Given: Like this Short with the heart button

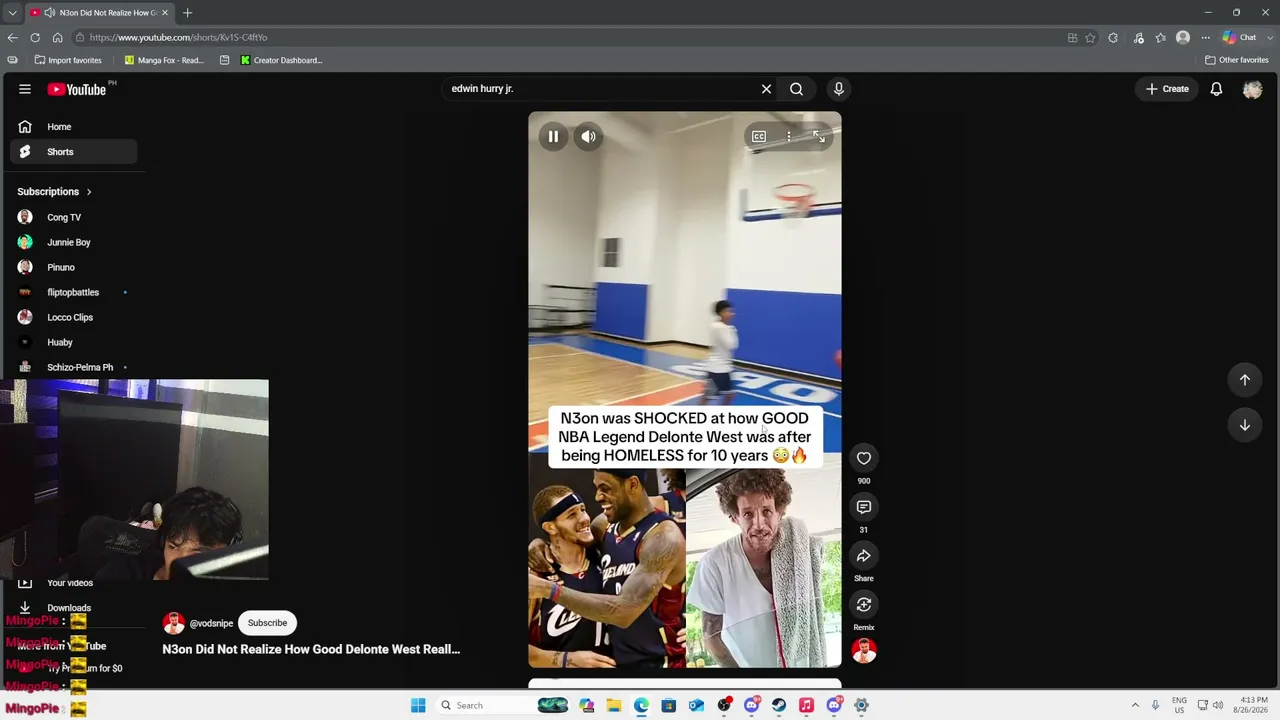Looking at the screenshot, I should point(864,458).
